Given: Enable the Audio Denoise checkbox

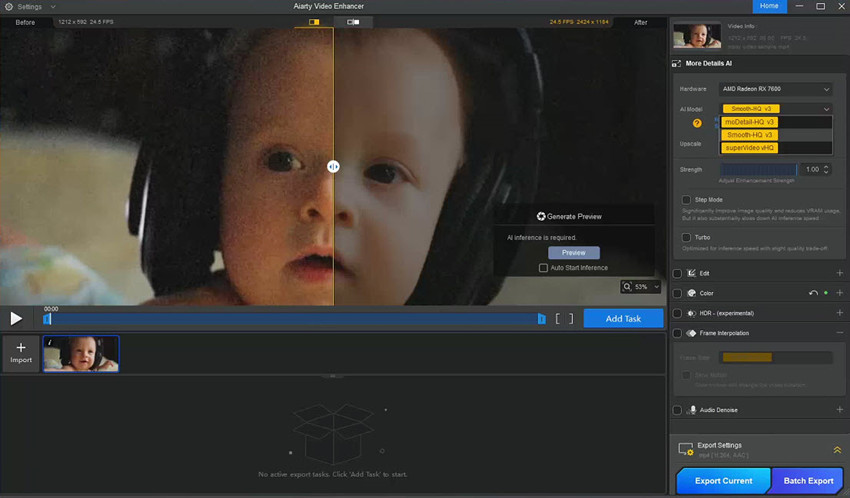Looking at the screenshot, I should [x=677, y=410].
